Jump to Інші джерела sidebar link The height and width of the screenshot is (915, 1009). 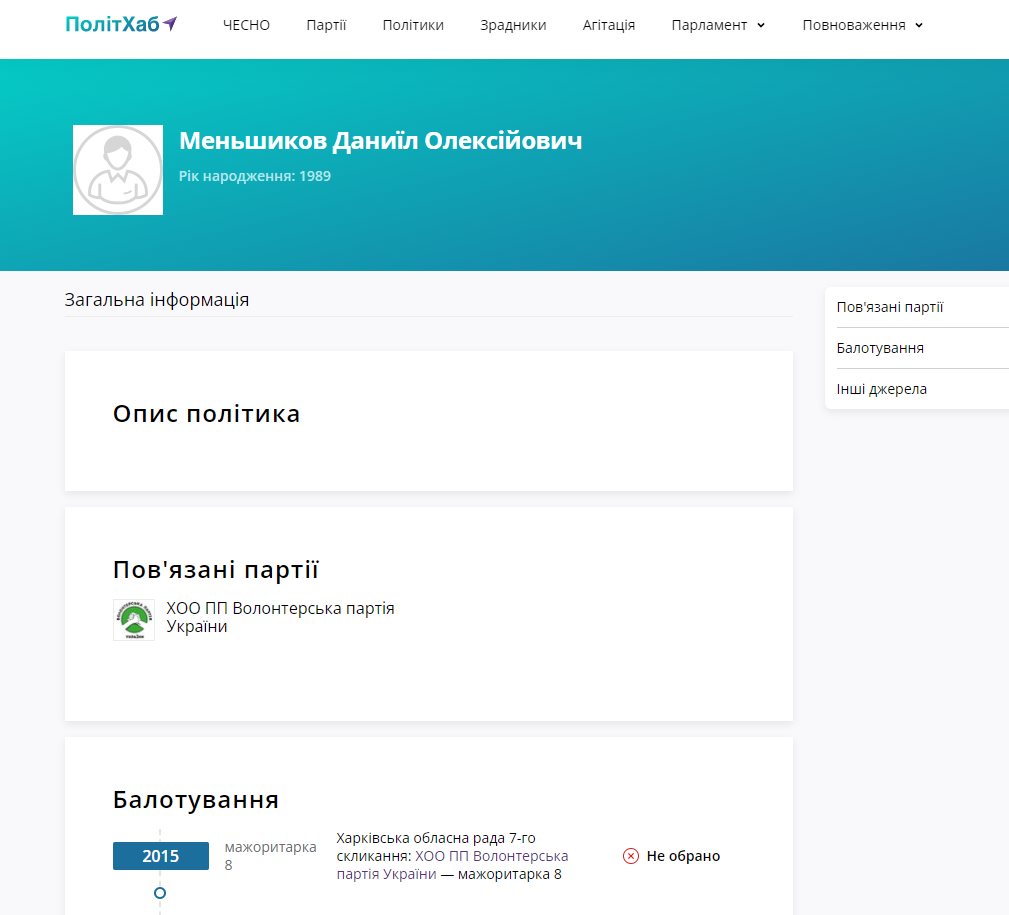[882, 389]
